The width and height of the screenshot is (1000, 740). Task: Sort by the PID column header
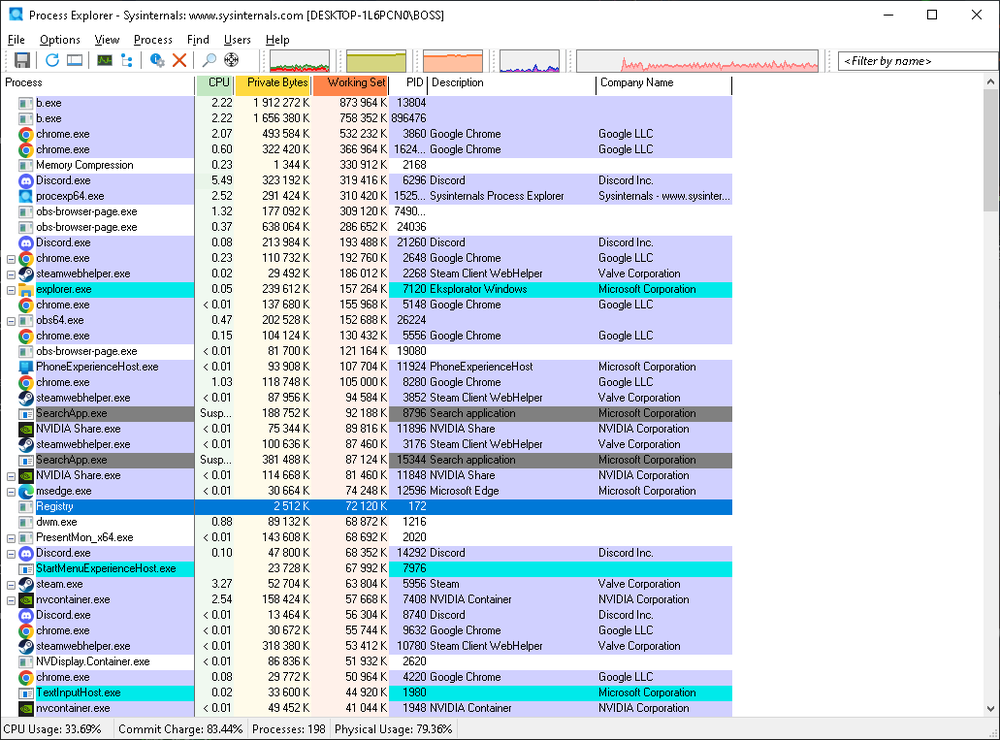[408, 83]
